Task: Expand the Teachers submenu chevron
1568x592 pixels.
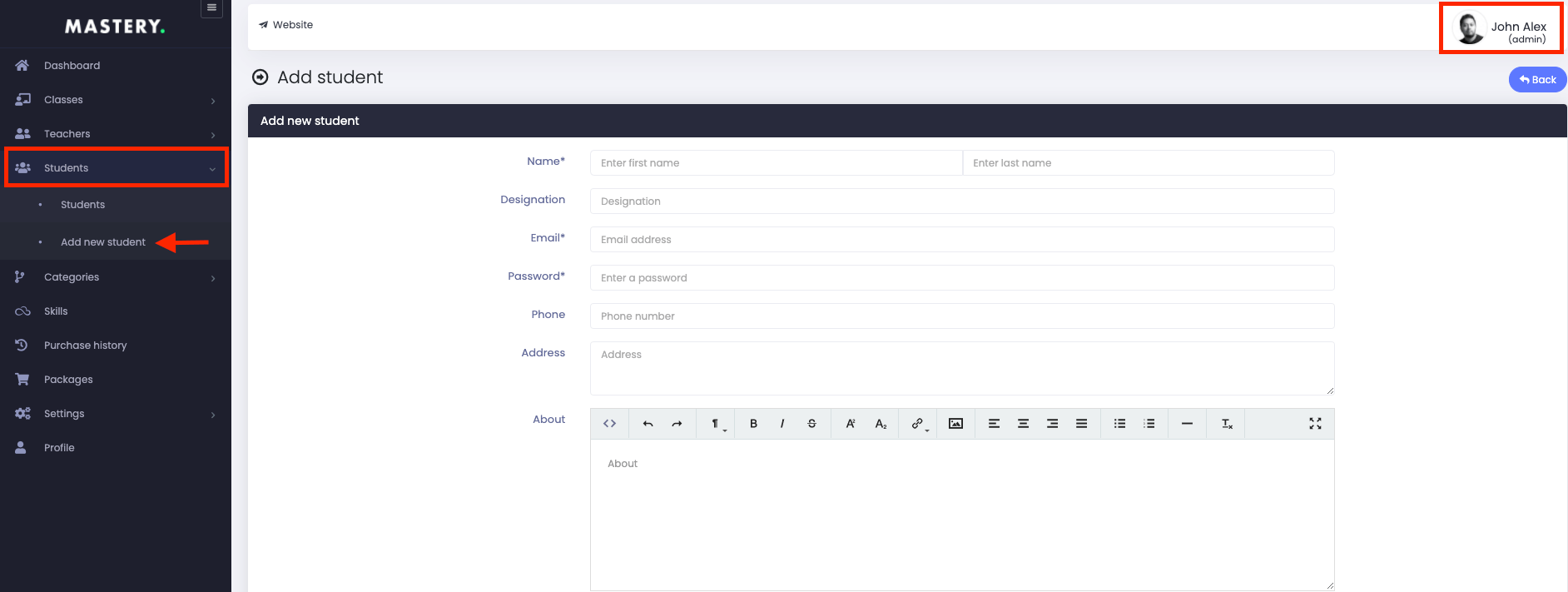Action: [x=213, y=135]
